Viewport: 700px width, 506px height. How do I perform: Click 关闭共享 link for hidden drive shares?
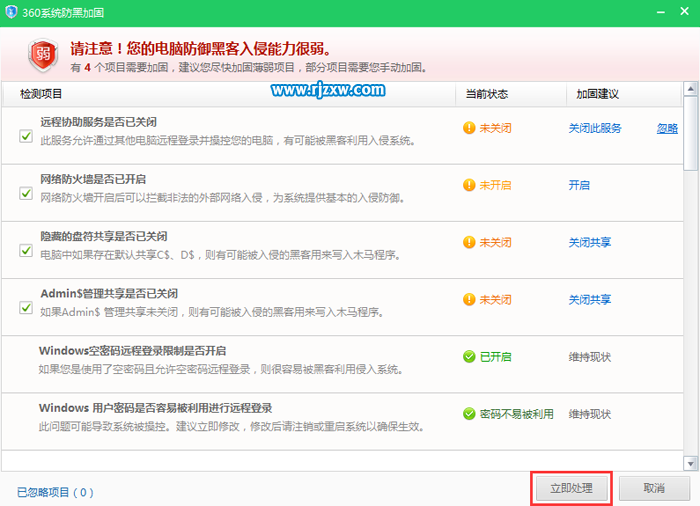(589, 243)
